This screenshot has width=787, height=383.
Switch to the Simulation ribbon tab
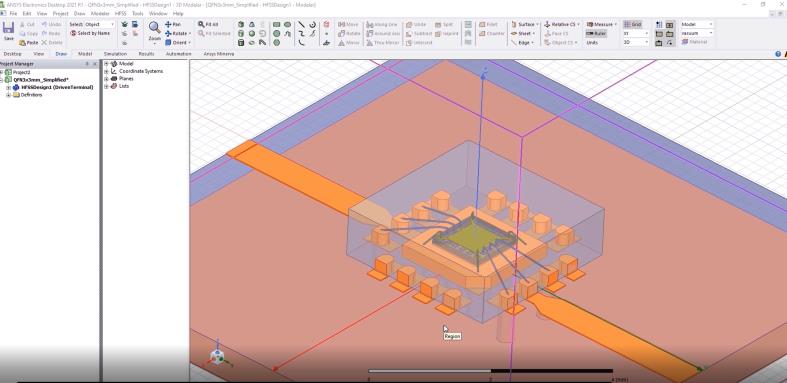pos(115,54)
